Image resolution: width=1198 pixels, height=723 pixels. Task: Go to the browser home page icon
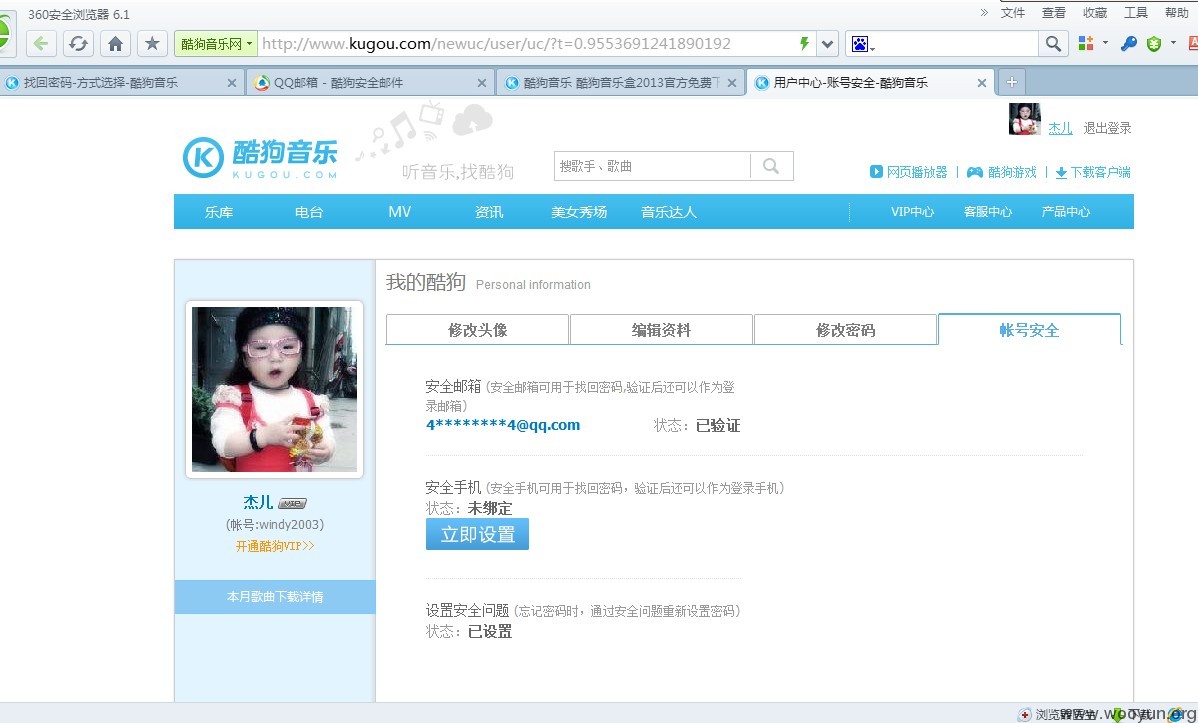pyautogui.click(x=115, y=44)
